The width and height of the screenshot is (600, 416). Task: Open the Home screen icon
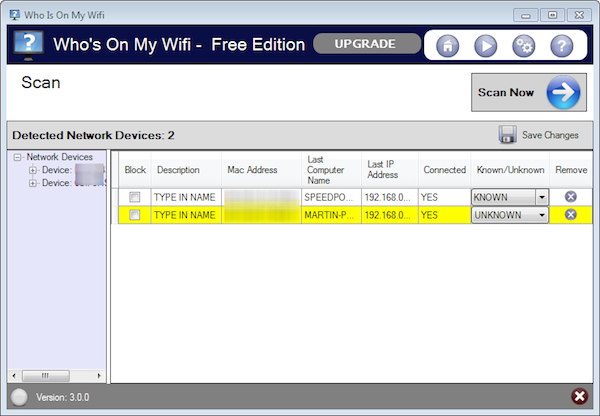pos(447,46)
